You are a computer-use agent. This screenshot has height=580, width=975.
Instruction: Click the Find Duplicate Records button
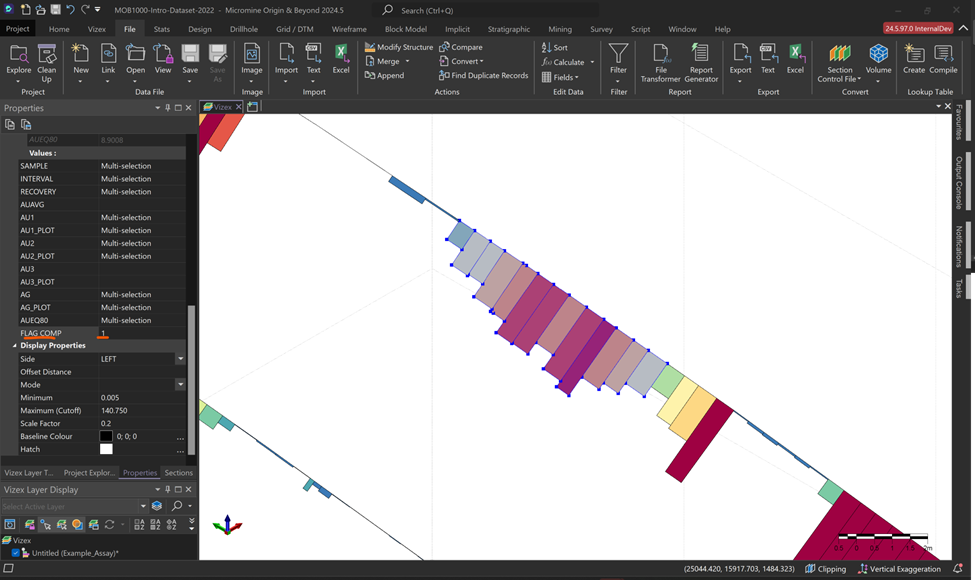pyautogui.click(x=483, y=76)
